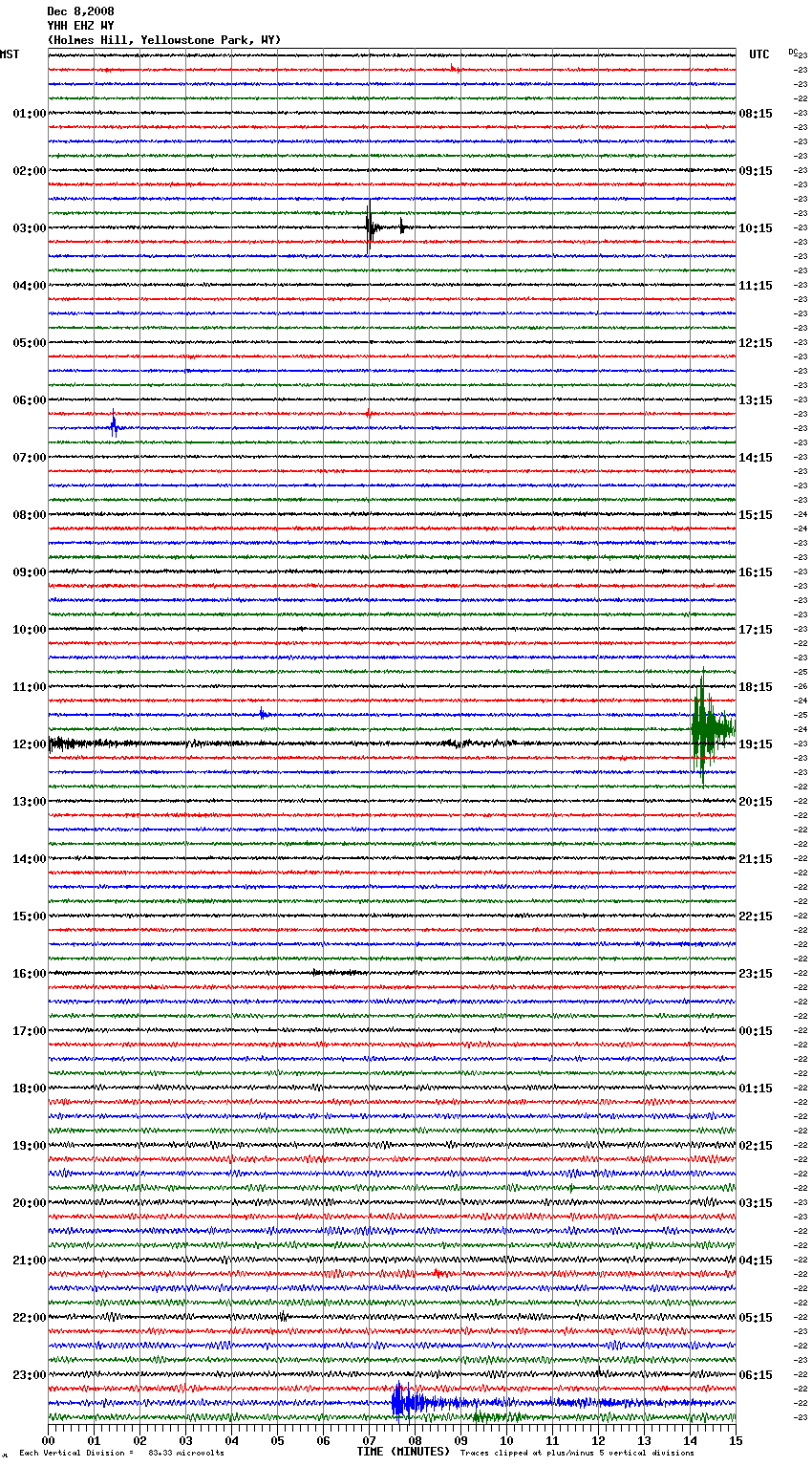This screenshot has width=812, height=1466.
Task: Click the '23:00' MST time label
Action: 30,1375
